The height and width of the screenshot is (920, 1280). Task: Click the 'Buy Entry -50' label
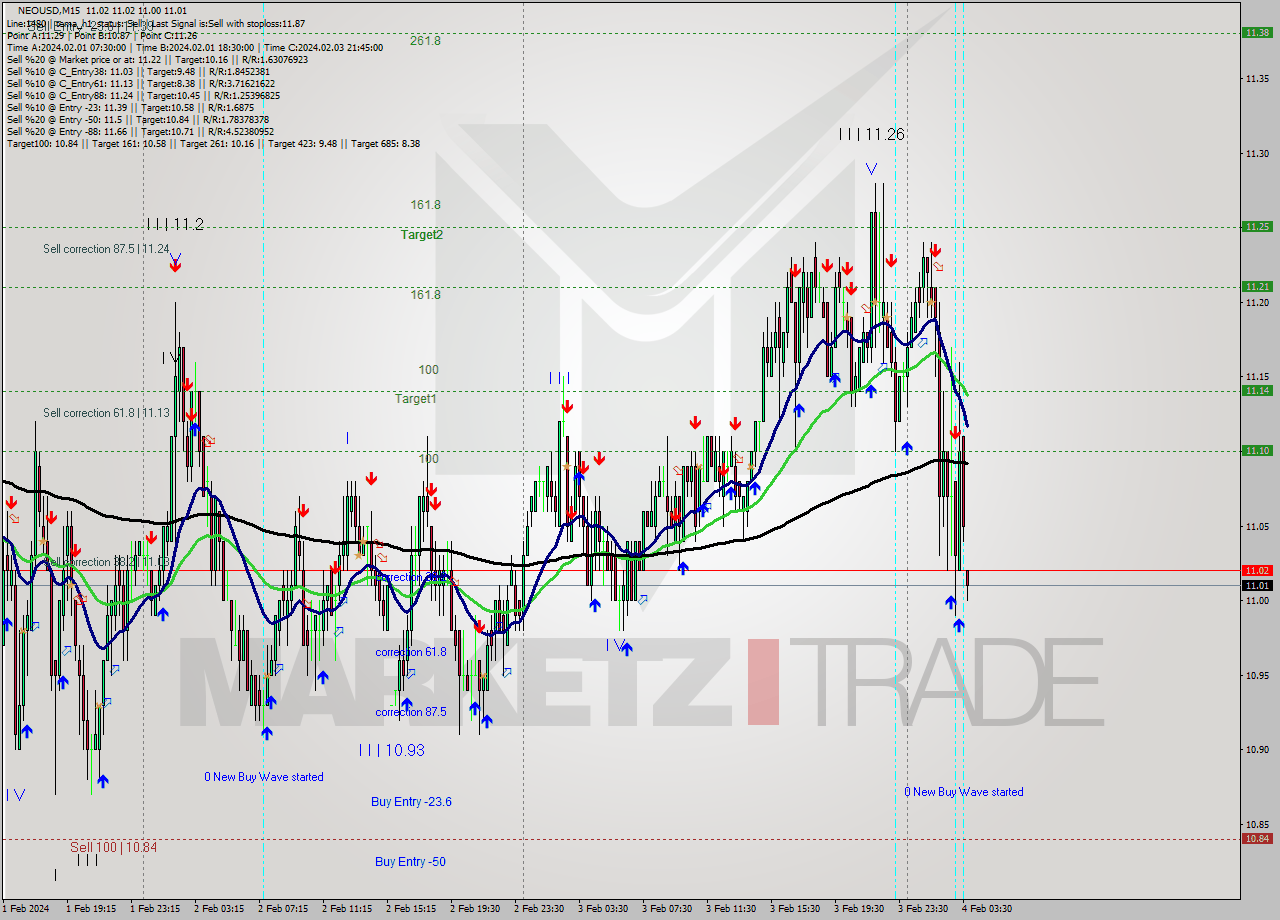[410, 861]
